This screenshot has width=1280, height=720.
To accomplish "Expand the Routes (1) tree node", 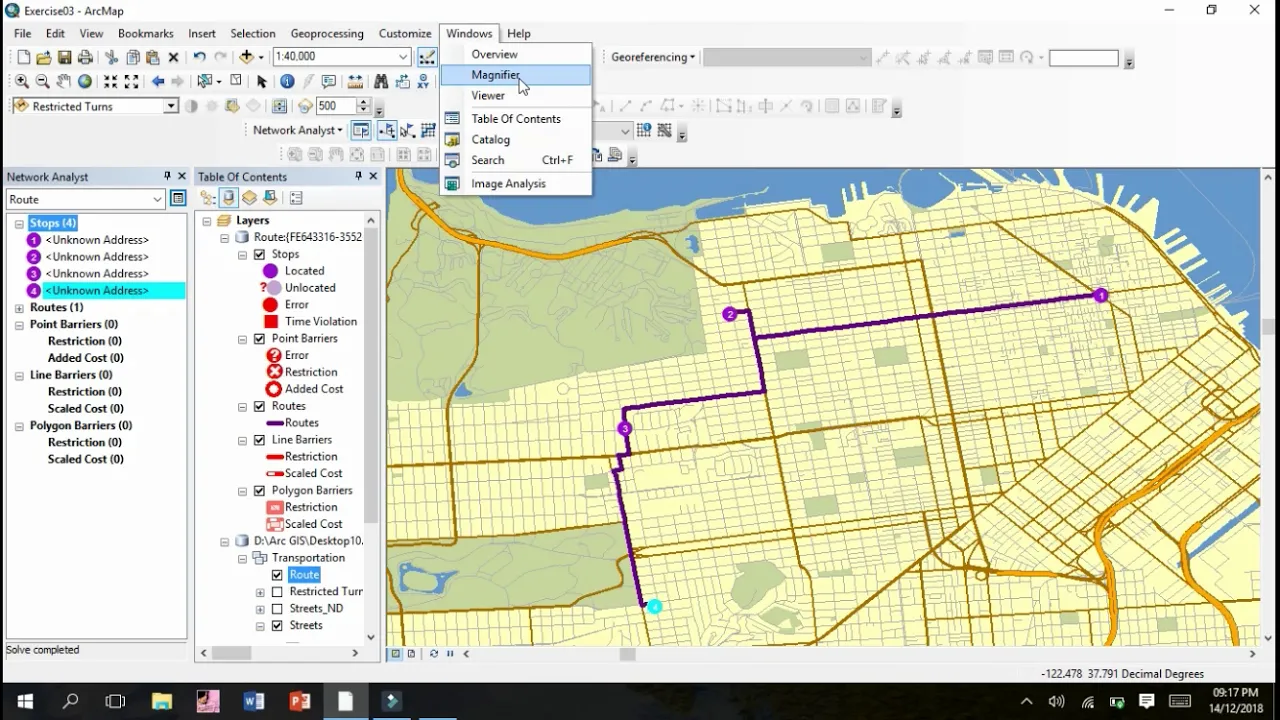I will 19,308.
